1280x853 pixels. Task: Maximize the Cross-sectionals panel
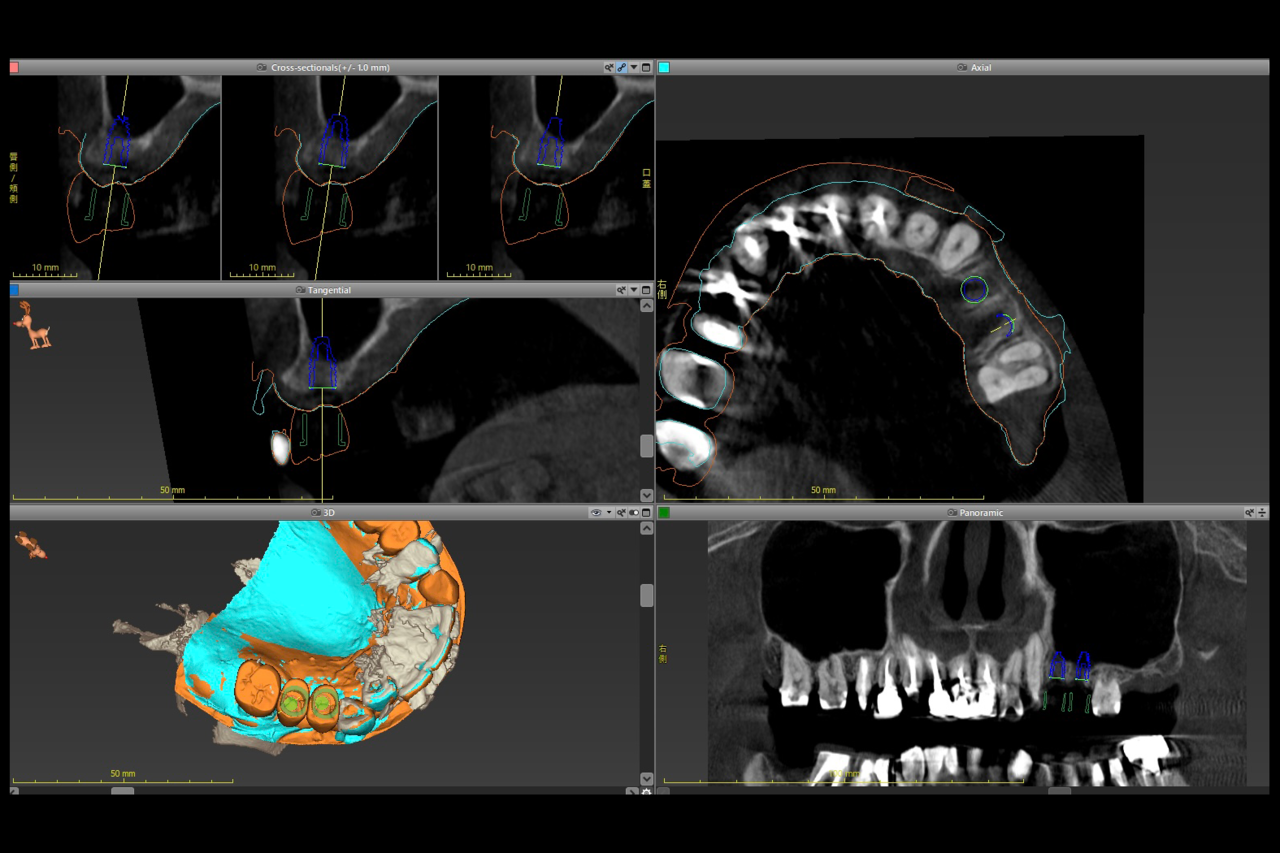646,68
